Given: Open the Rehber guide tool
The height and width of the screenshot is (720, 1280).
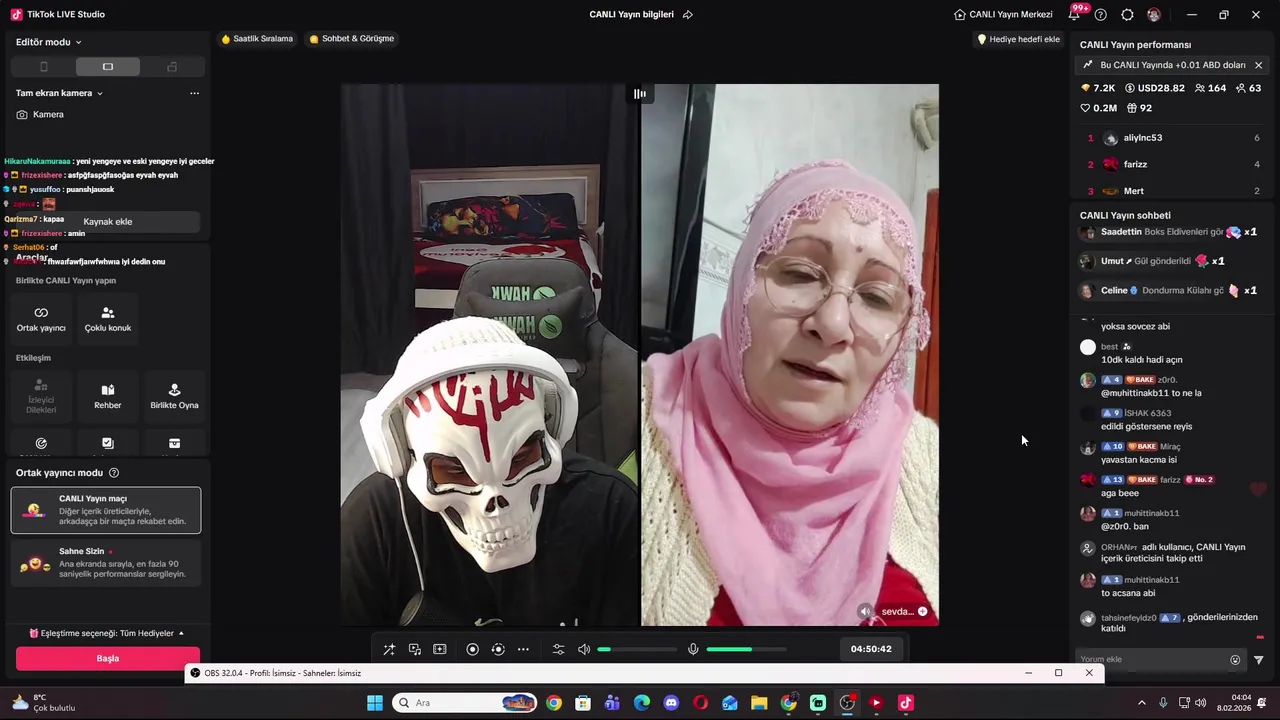Looking at the screenshot, I should (108, 396).
